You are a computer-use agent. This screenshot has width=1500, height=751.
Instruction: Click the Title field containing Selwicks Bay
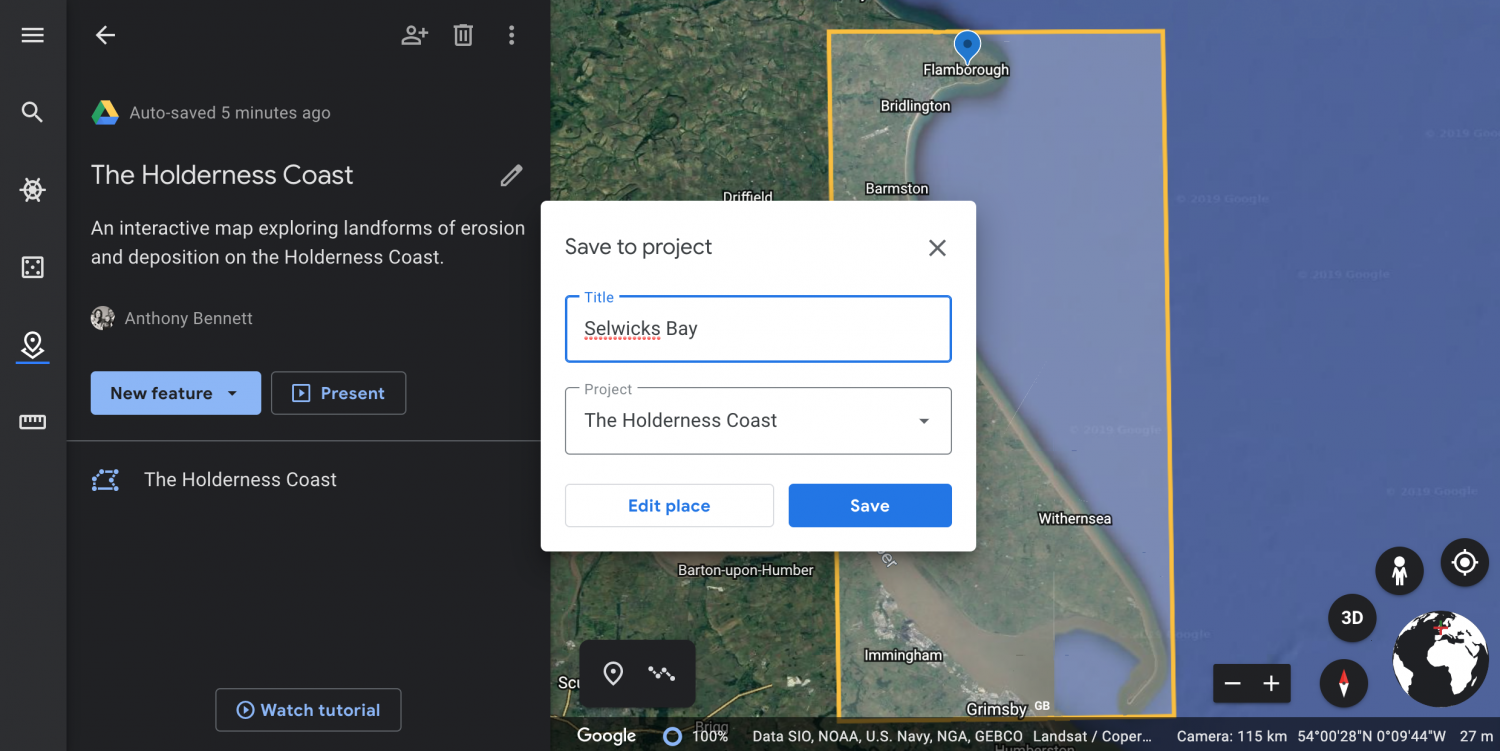pyautogui.click(x=758, y=328)
